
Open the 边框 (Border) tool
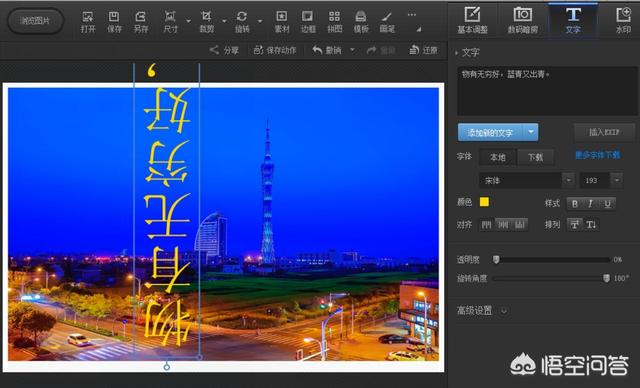coord(308,22)
